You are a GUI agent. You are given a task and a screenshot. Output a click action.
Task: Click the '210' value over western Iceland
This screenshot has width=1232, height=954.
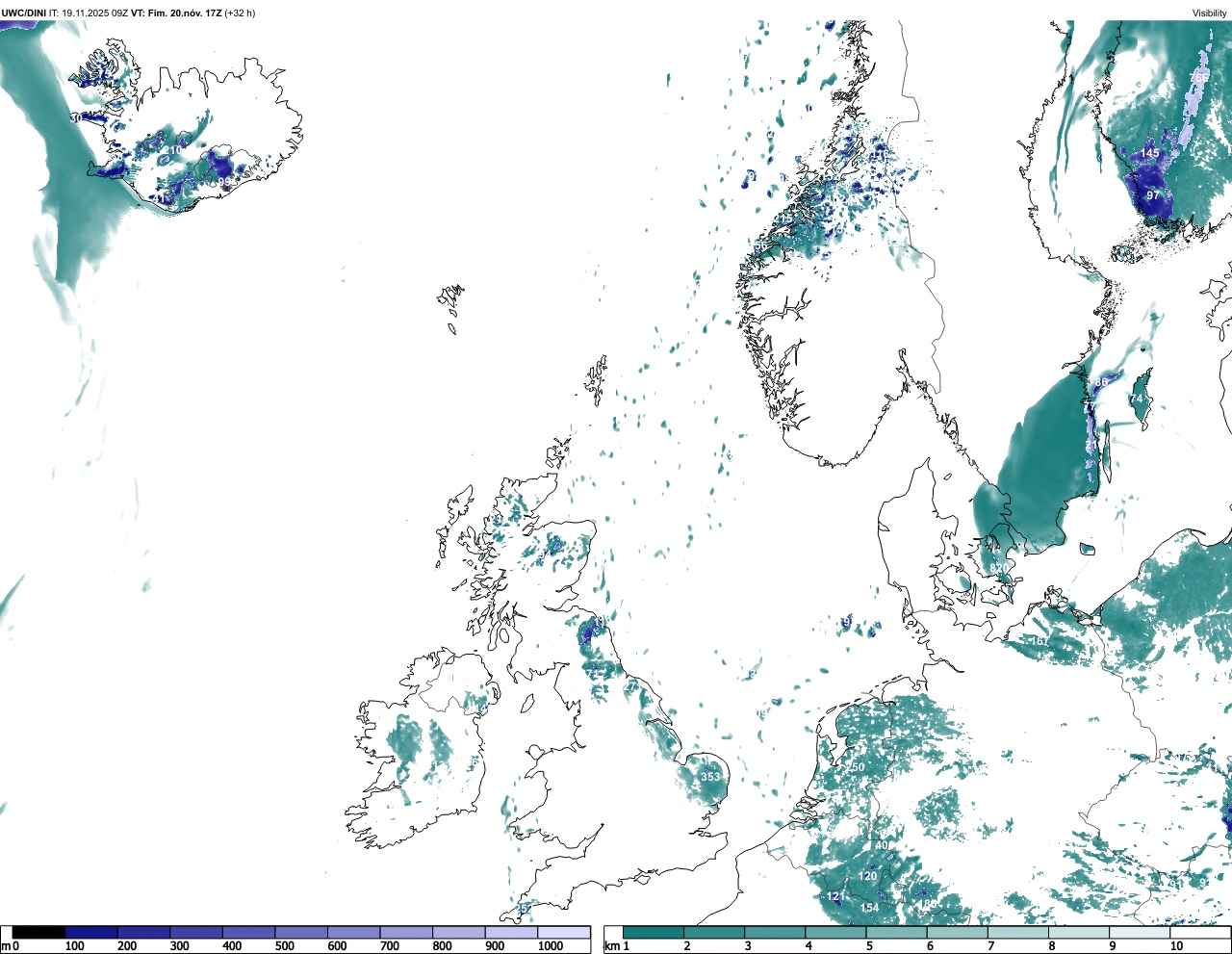coord(171,150)
